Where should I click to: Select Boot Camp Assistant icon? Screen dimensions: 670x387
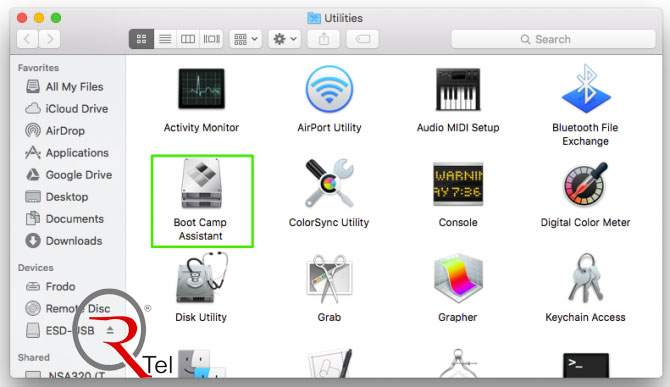[x=201, y=183]
